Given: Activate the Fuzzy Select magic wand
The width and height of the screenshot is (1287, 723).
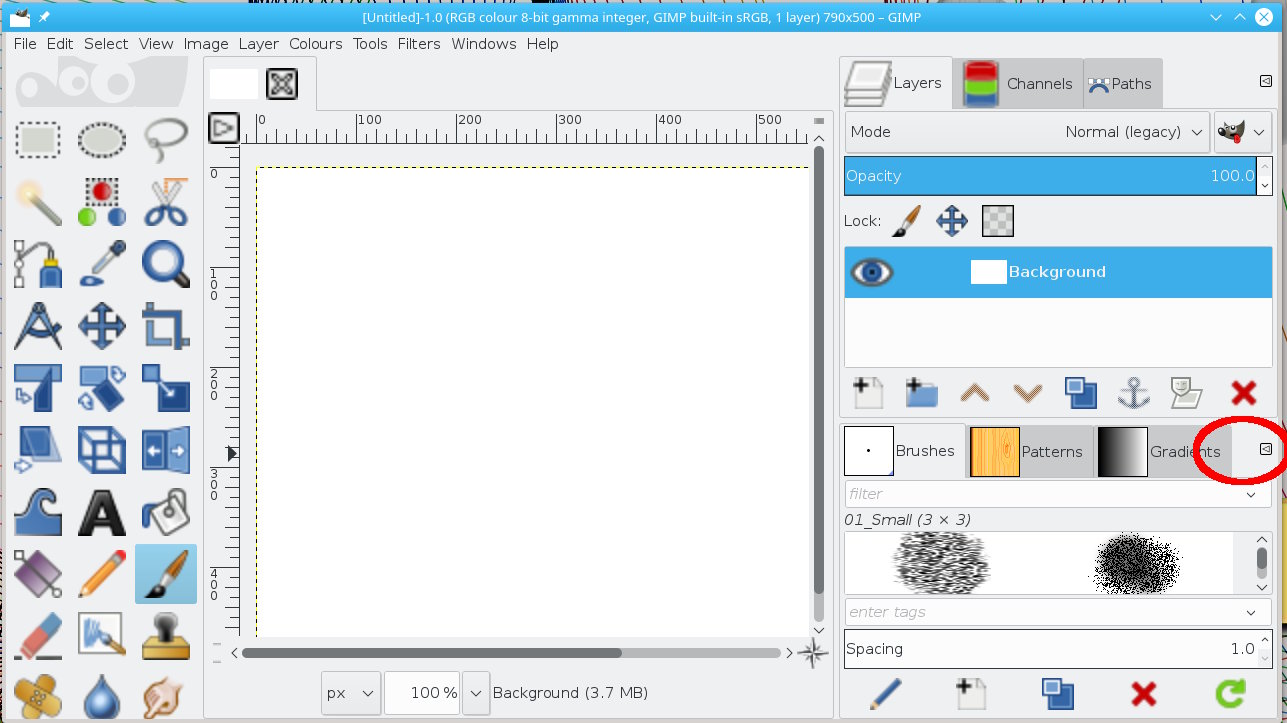Looking at the screenshot, I should pyautogui.click(x=39, y=202).
